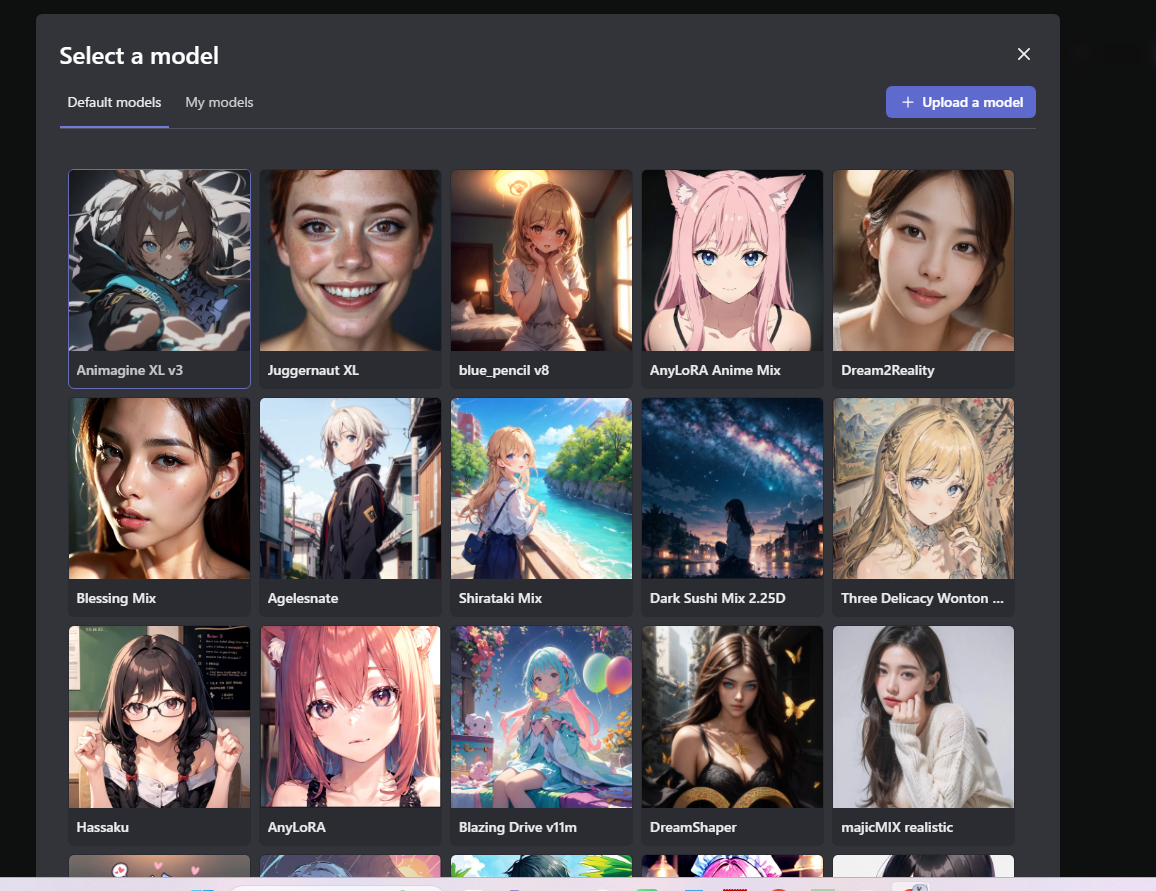1156x891 pixels.
Task: Switch to the My models tab
Action: click(x=219, y=101)
